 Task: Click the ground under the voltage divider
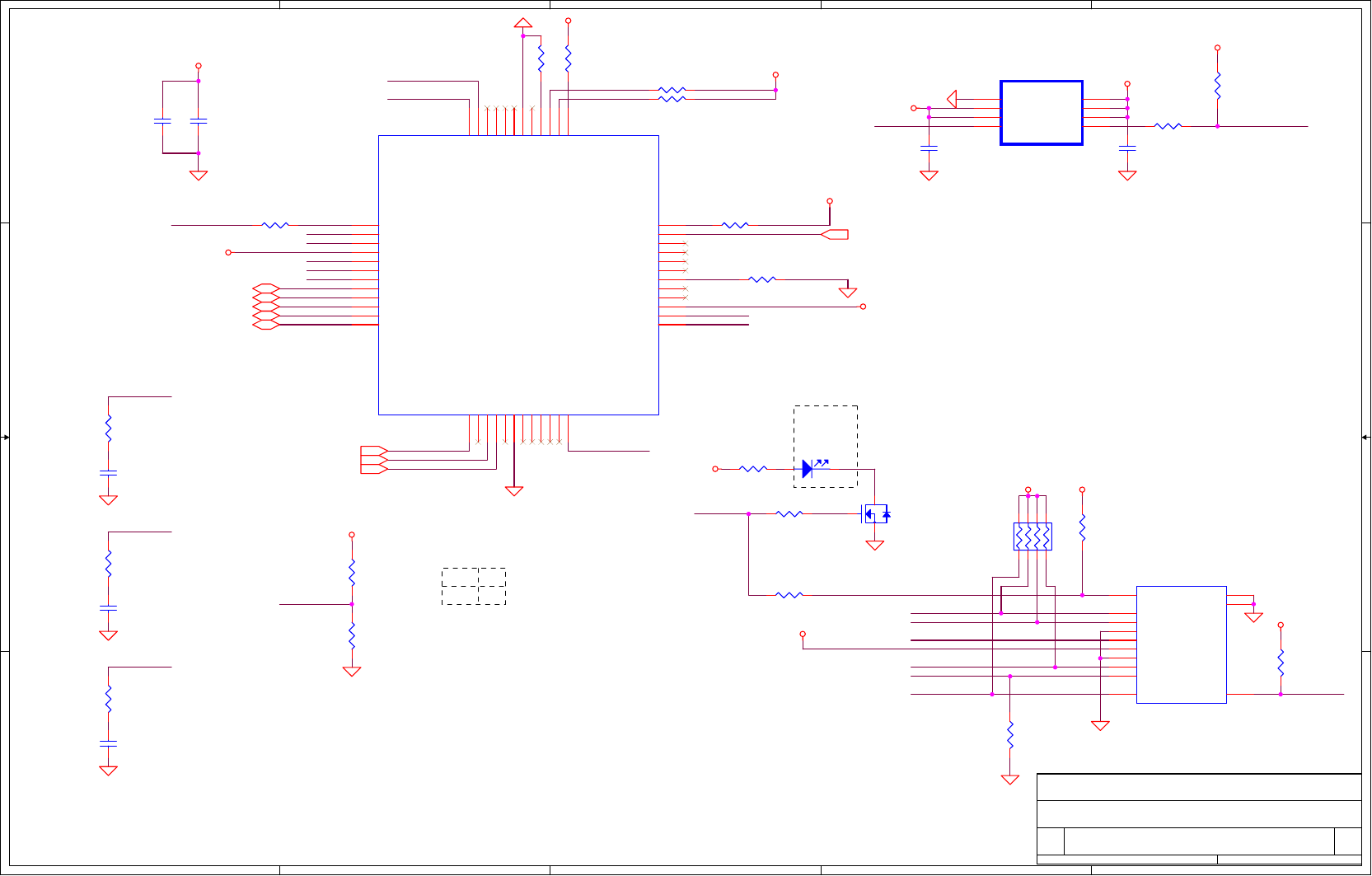coord(352,672)
